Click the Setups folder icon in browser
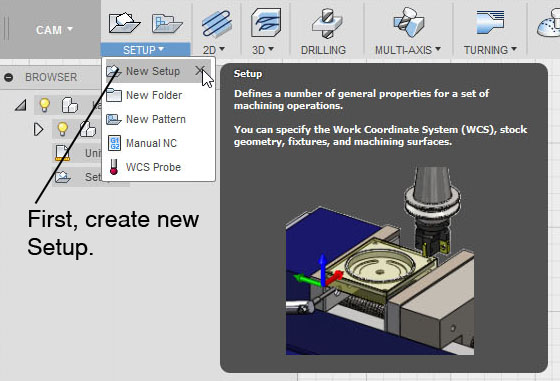The height and width of the screenshot is (381, 560). [x=63, y=177]
